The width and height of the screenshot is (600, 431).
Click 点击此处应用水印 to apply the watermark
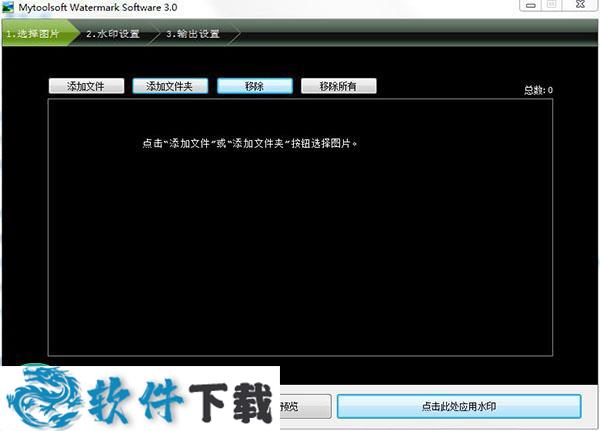pos(459,406)
